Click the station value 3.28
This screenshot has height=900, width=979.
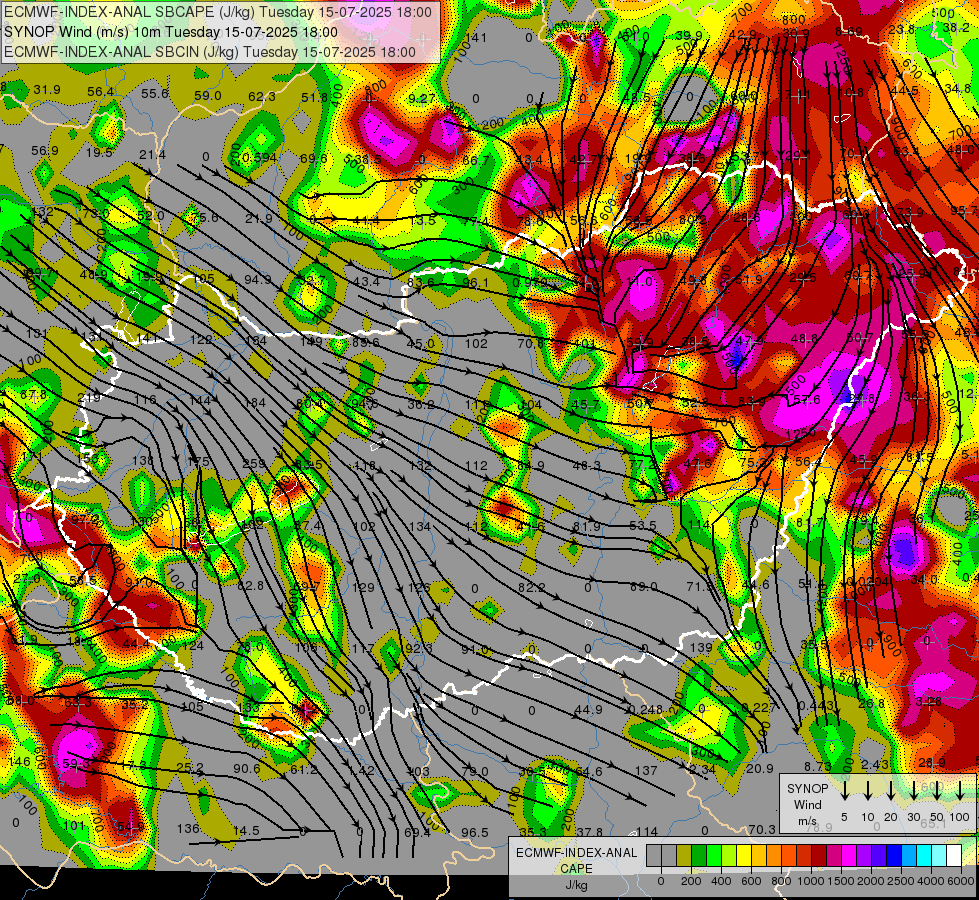(x=928, y=701)
